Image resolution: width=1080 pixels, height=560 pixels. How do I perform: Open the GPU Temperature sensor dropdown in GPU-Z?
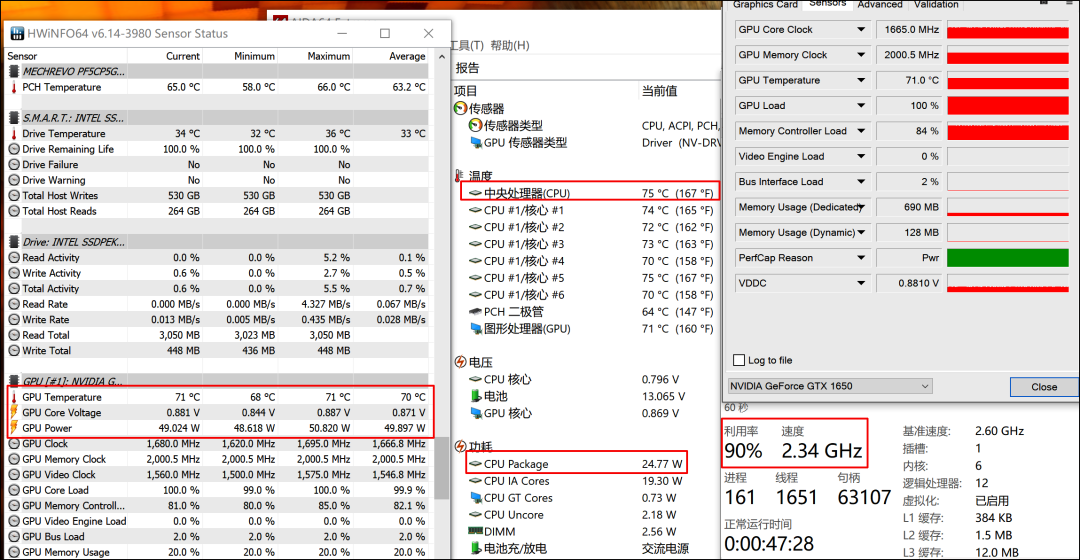[861, 81]
